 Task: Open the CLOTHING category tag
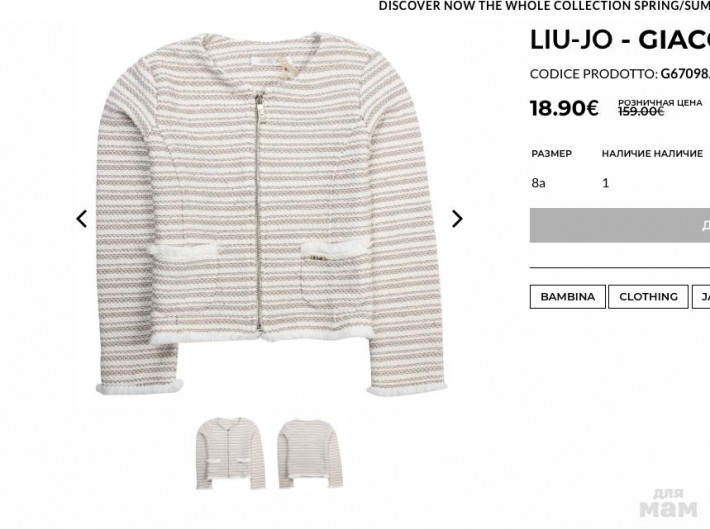[648, 297]
